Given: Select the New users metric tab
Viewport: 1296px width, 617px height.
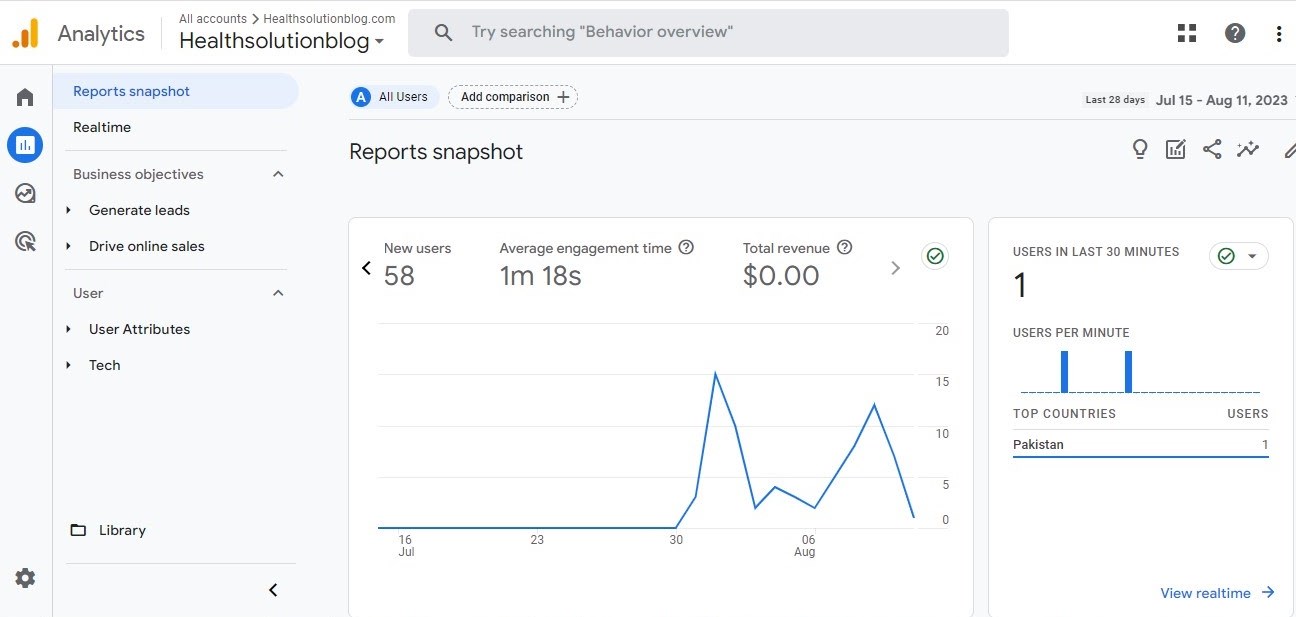Looking at the screenshot, I should (418, 265).
